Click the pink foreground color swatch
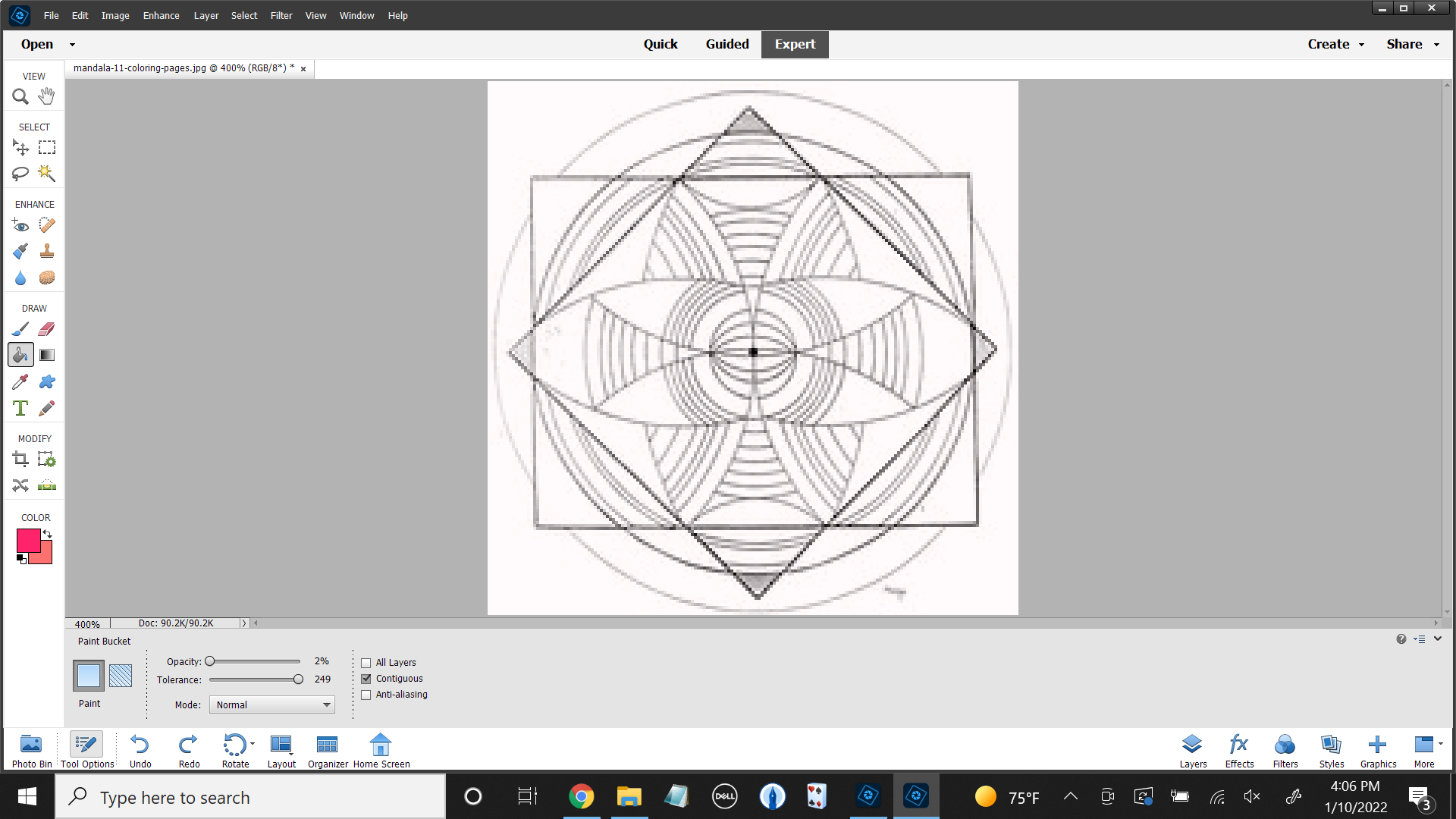This screenshot has height=819, width=1456. click(28, 540)
